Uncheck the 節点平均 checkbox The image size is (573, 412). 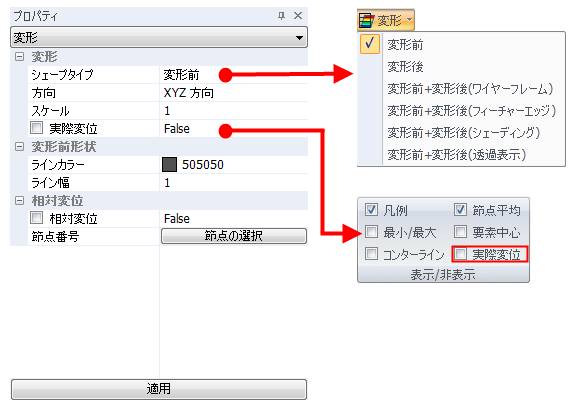(x=460, y=210)
